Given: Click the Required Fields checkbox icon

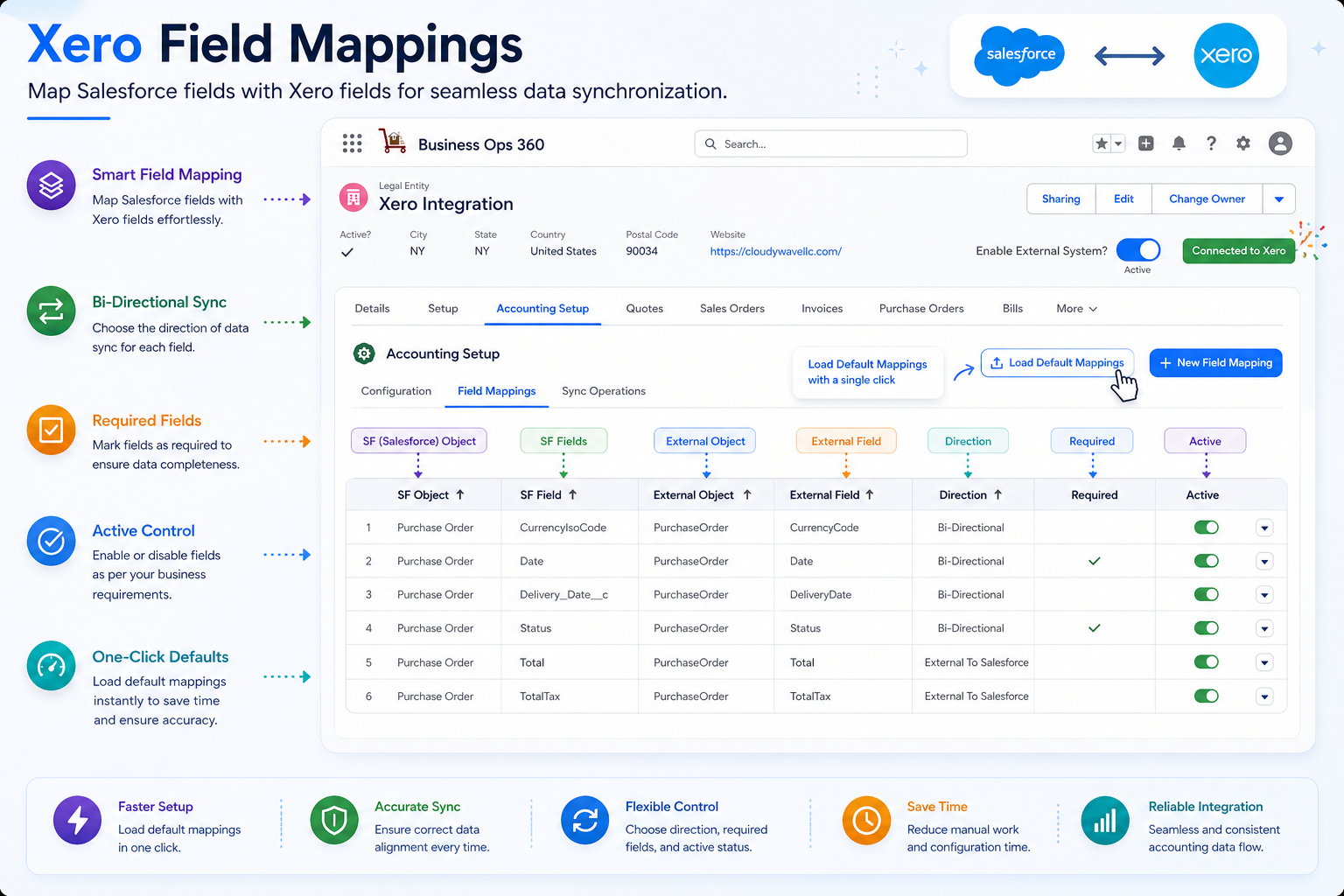Looking at the screenshot, I should [x=51, y=430].
